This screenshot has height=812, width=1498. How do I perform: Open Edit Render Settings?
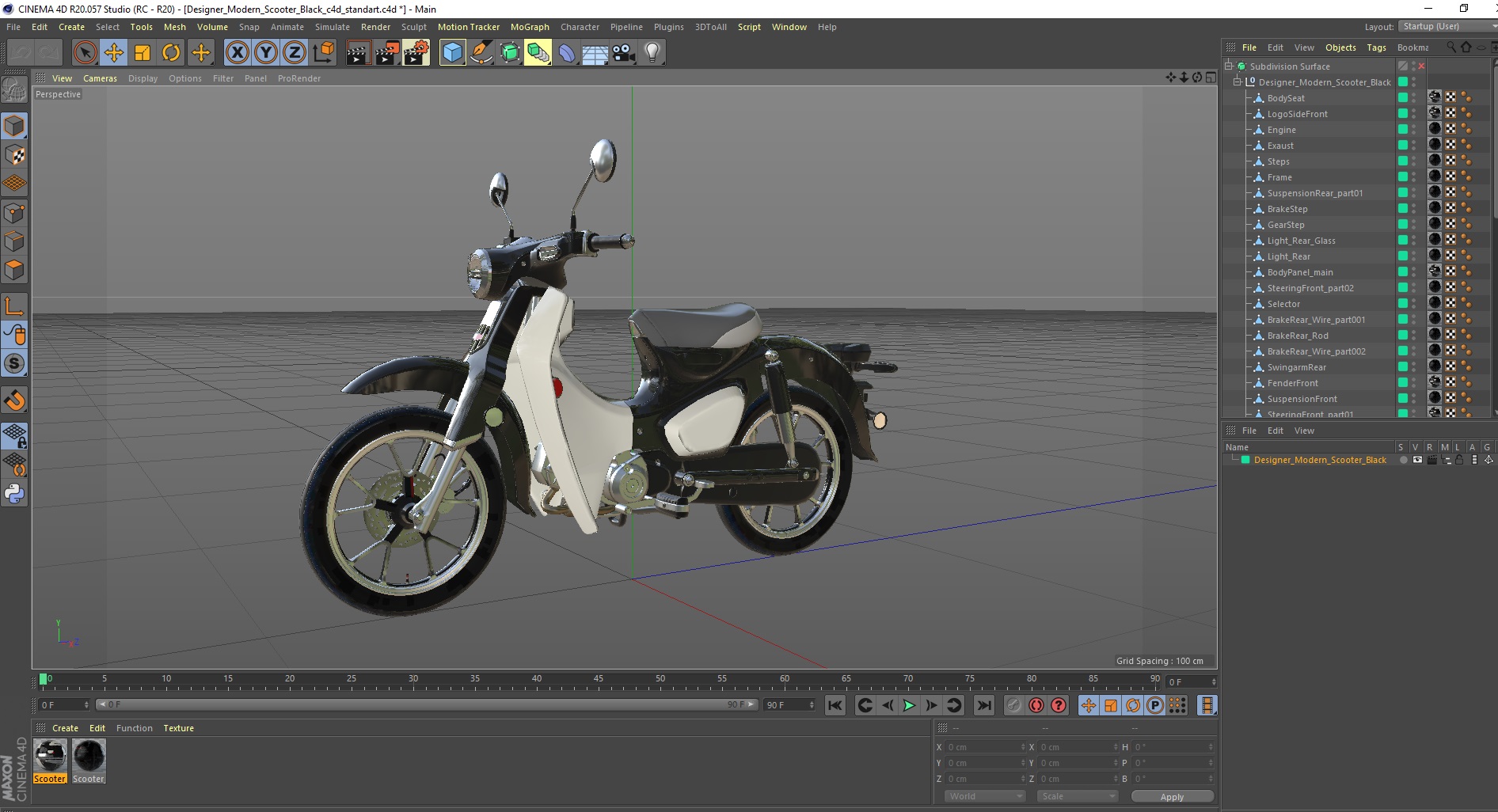point(416,53)
